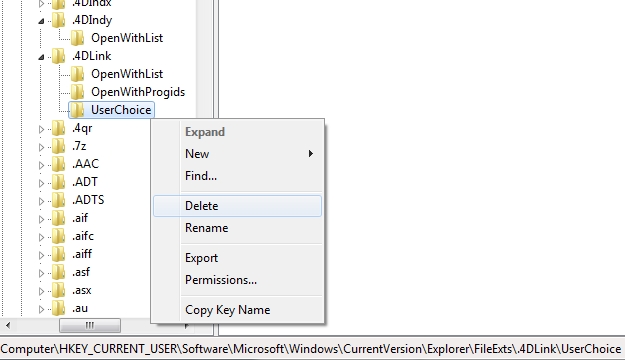Screen dimensions: 625x360
Task: Choose Delete from the context menu
Action: pos(237,206)
